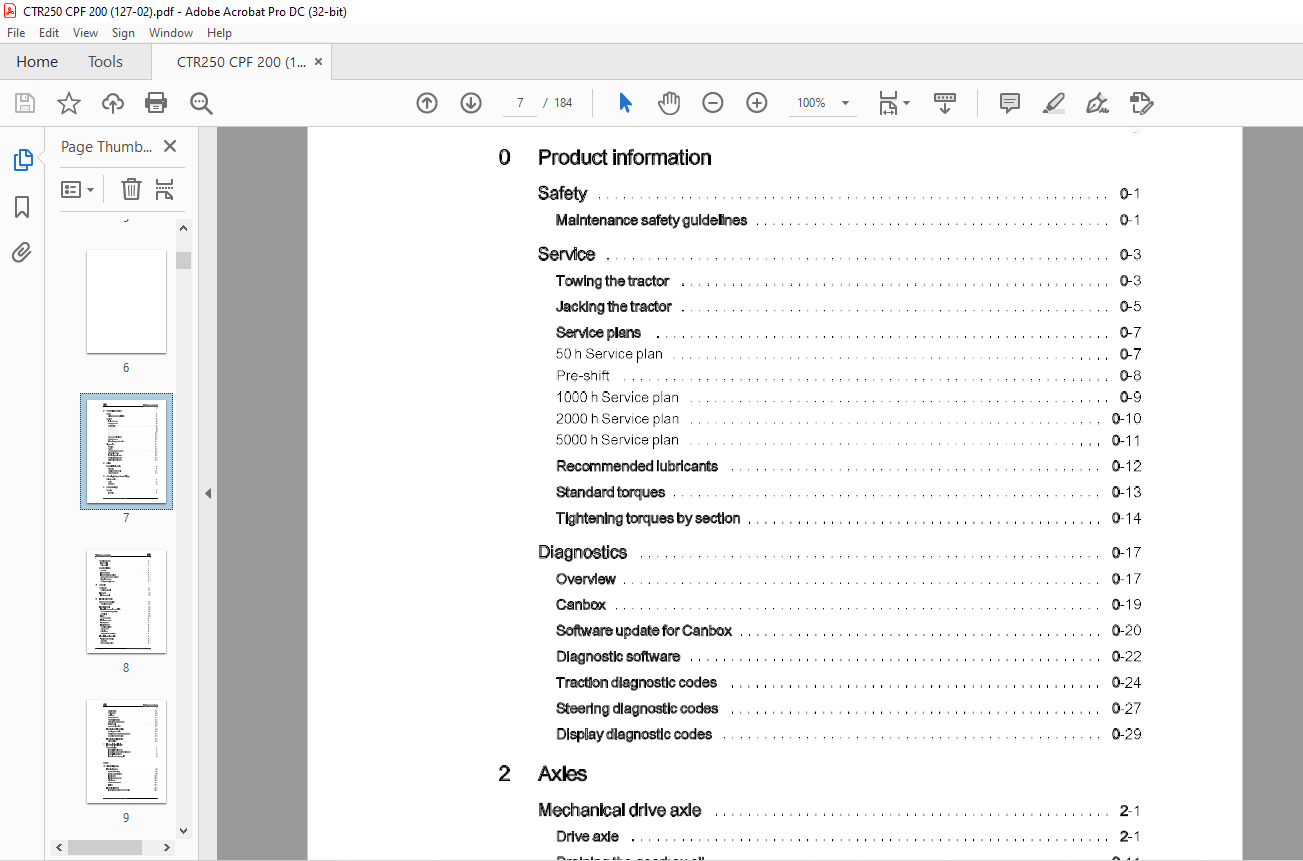Click 'Diagnostic software' contents entry
This screenshot has width=1303, height=861.
pyautogui.click(x=618, y=657)
